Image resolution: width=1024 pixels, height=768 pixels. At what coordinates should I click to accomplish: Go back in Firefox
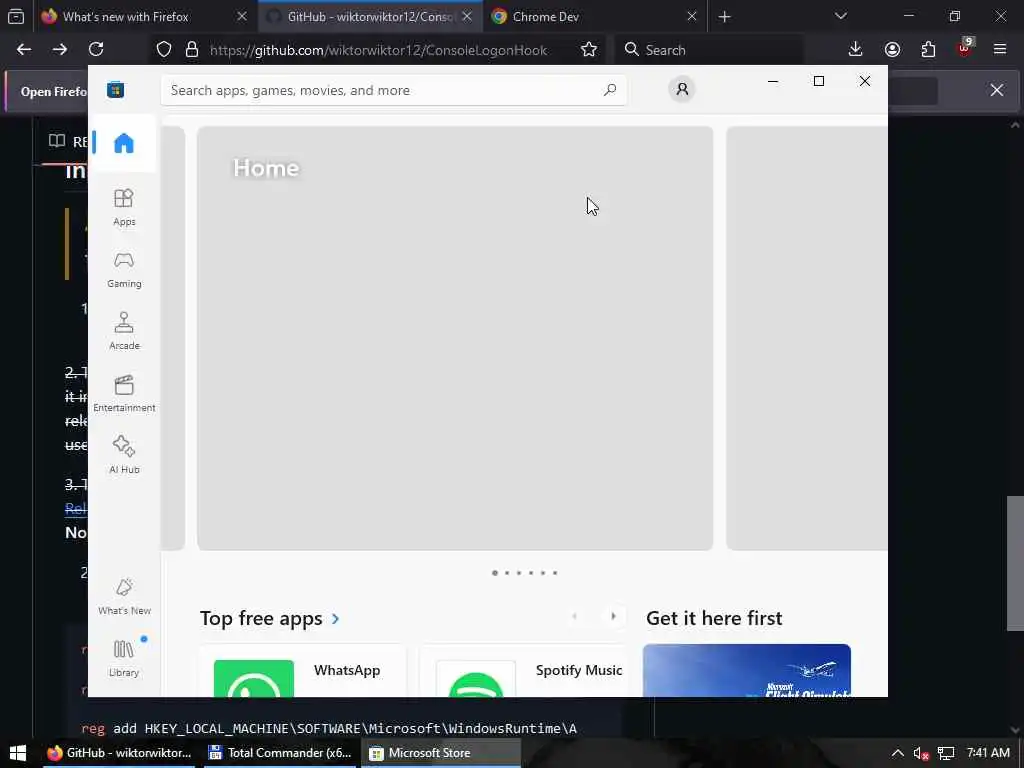tap(24, 50)
